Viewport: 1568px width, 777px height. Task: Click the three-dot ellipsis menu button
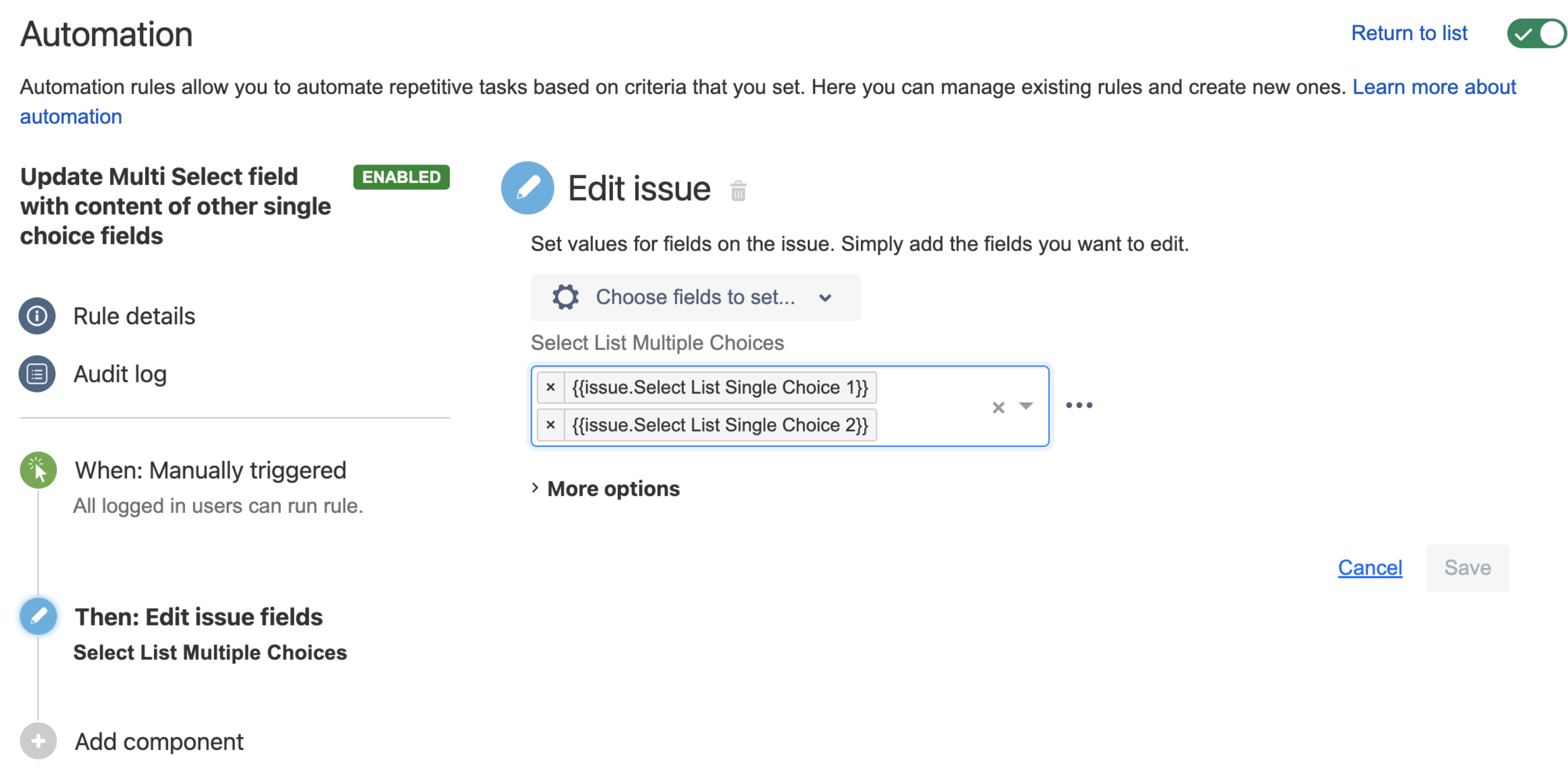click(1079, 405)
